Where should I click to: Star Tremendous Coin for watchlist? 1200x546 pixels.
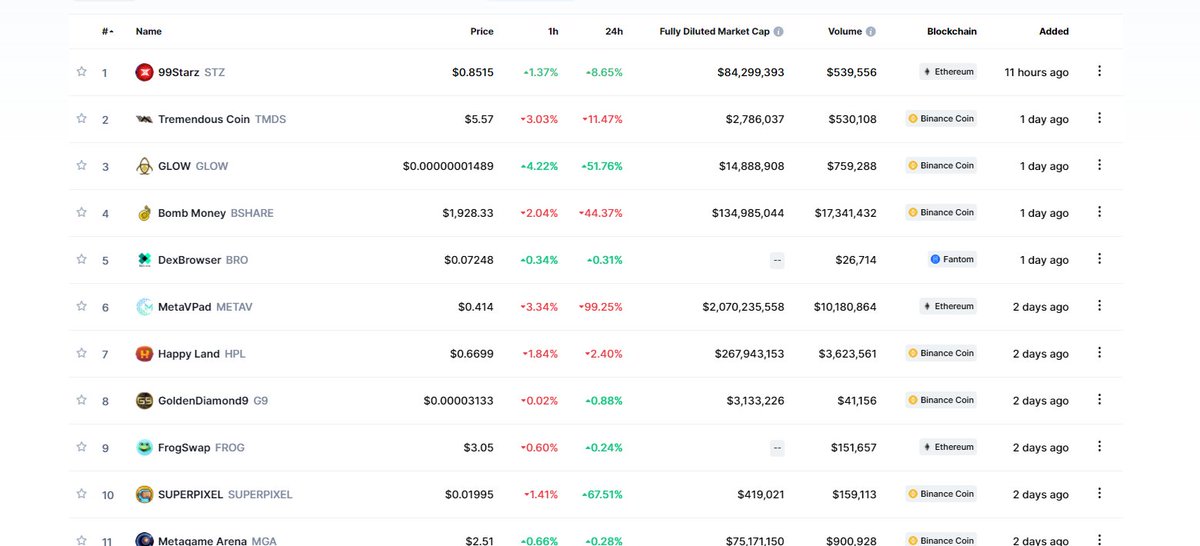pos(82,118)
